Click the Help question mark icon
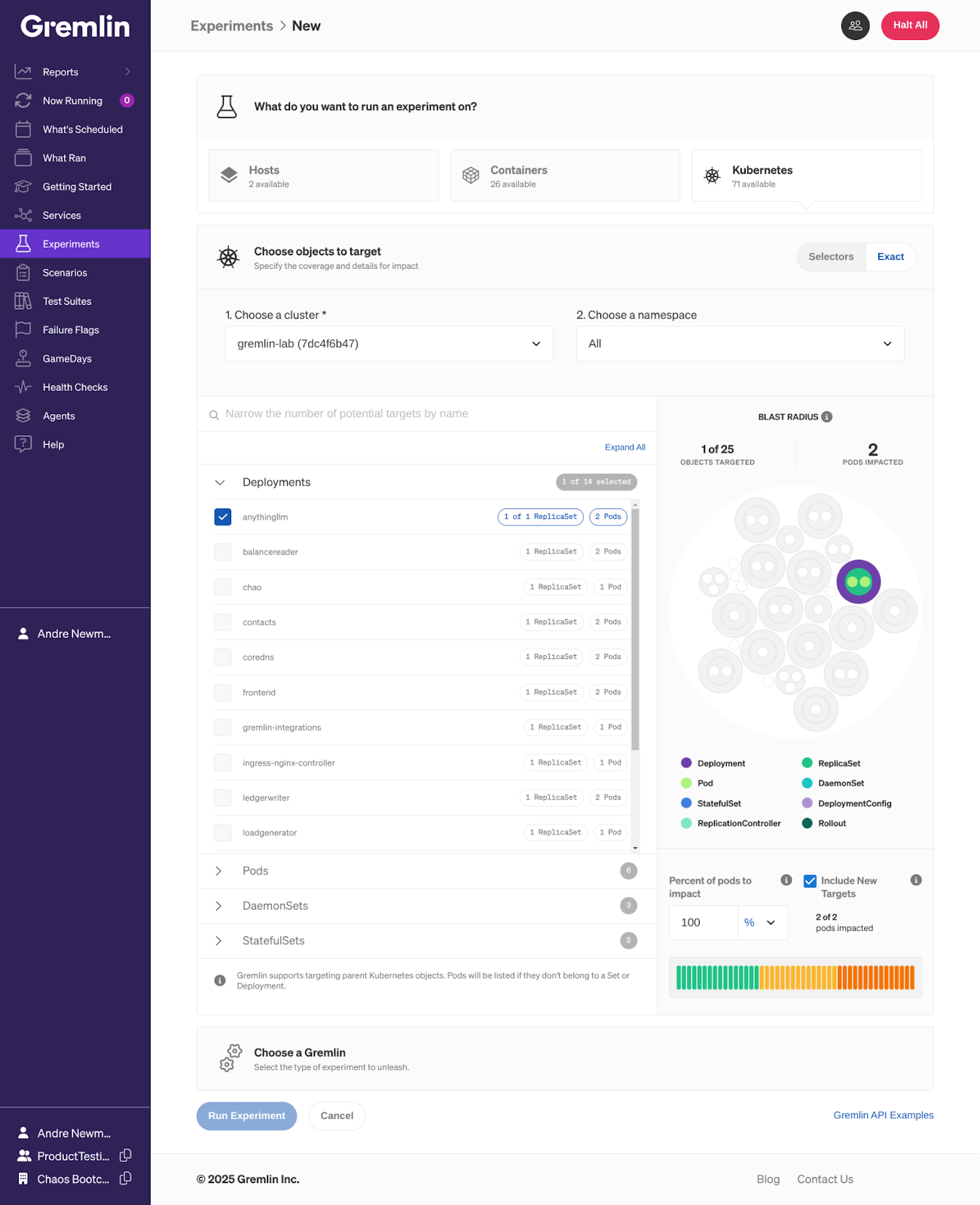Image resolution: width=980 pixels, height=1205 pixels. point(23,444)
